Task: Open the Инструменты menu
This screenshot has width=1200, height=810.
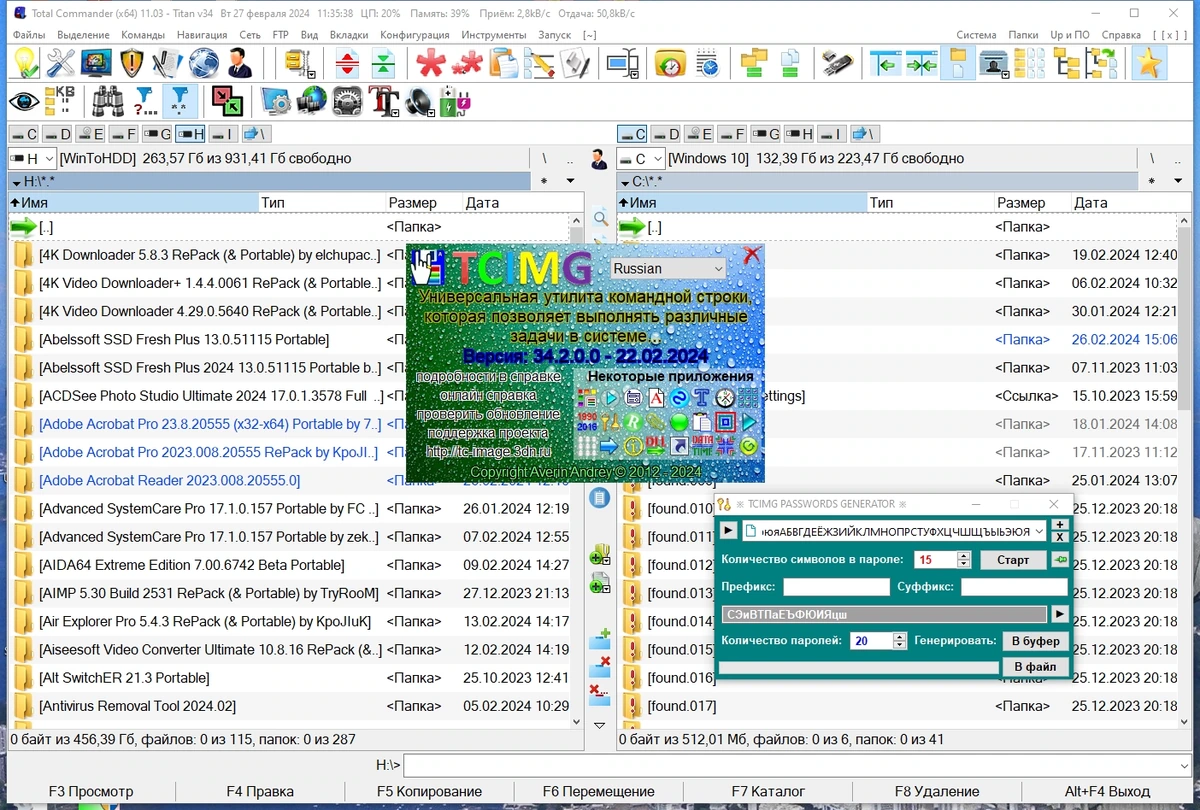Action: pyautogui.click(x=494, y=34)
